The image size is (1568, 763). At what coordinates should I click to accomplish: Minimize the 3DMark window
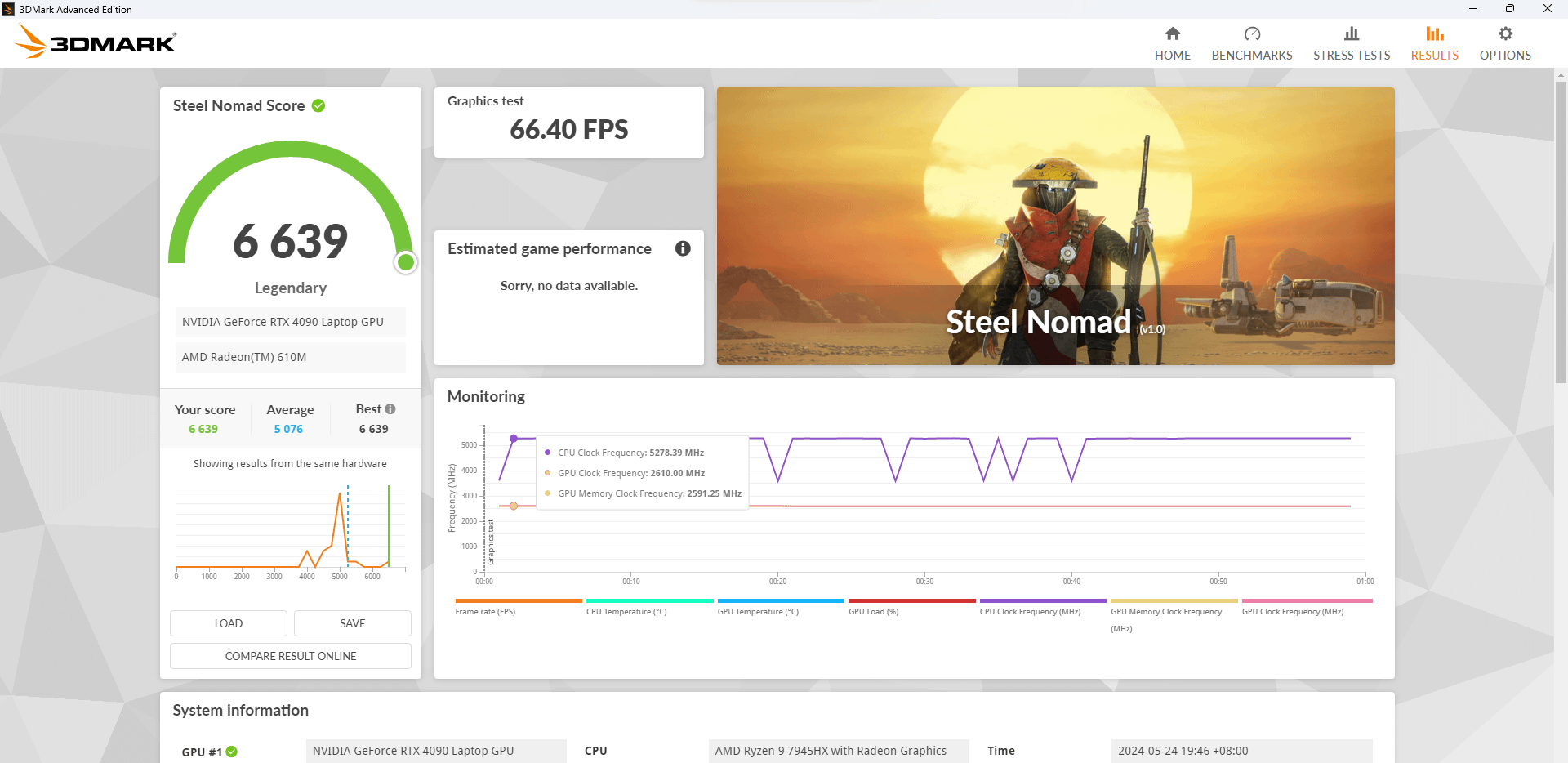click(x=1473, y=9)
